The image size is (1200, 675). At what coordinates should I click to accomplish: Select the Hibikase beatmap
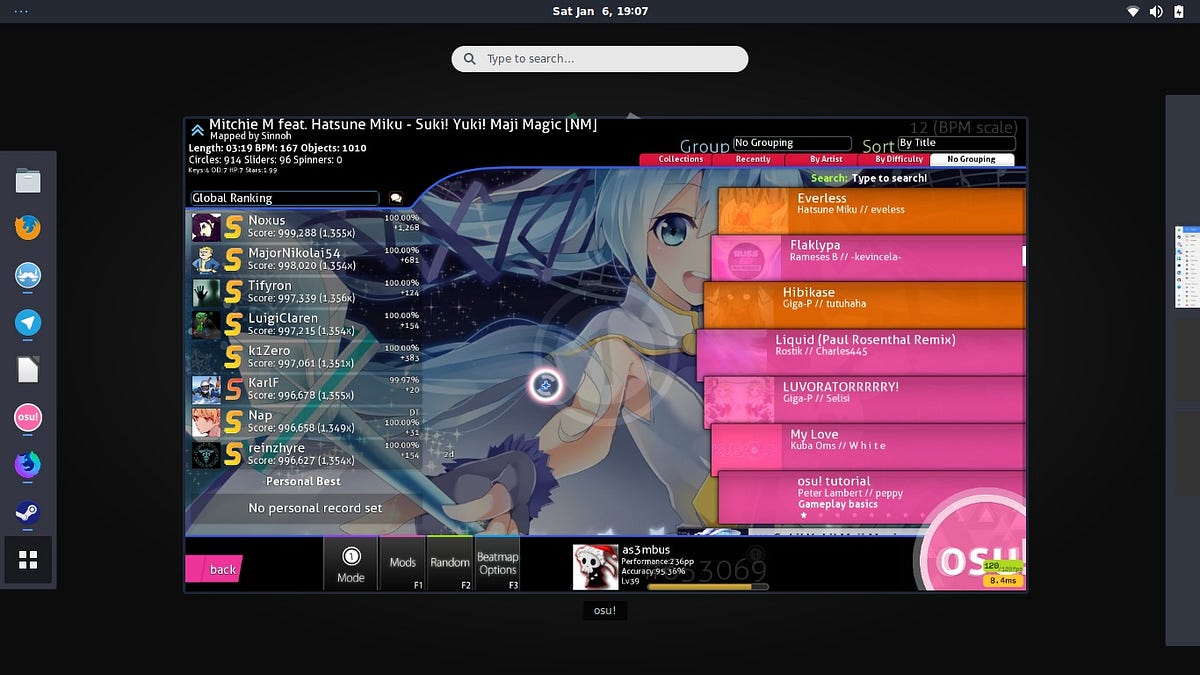point(865,305)
